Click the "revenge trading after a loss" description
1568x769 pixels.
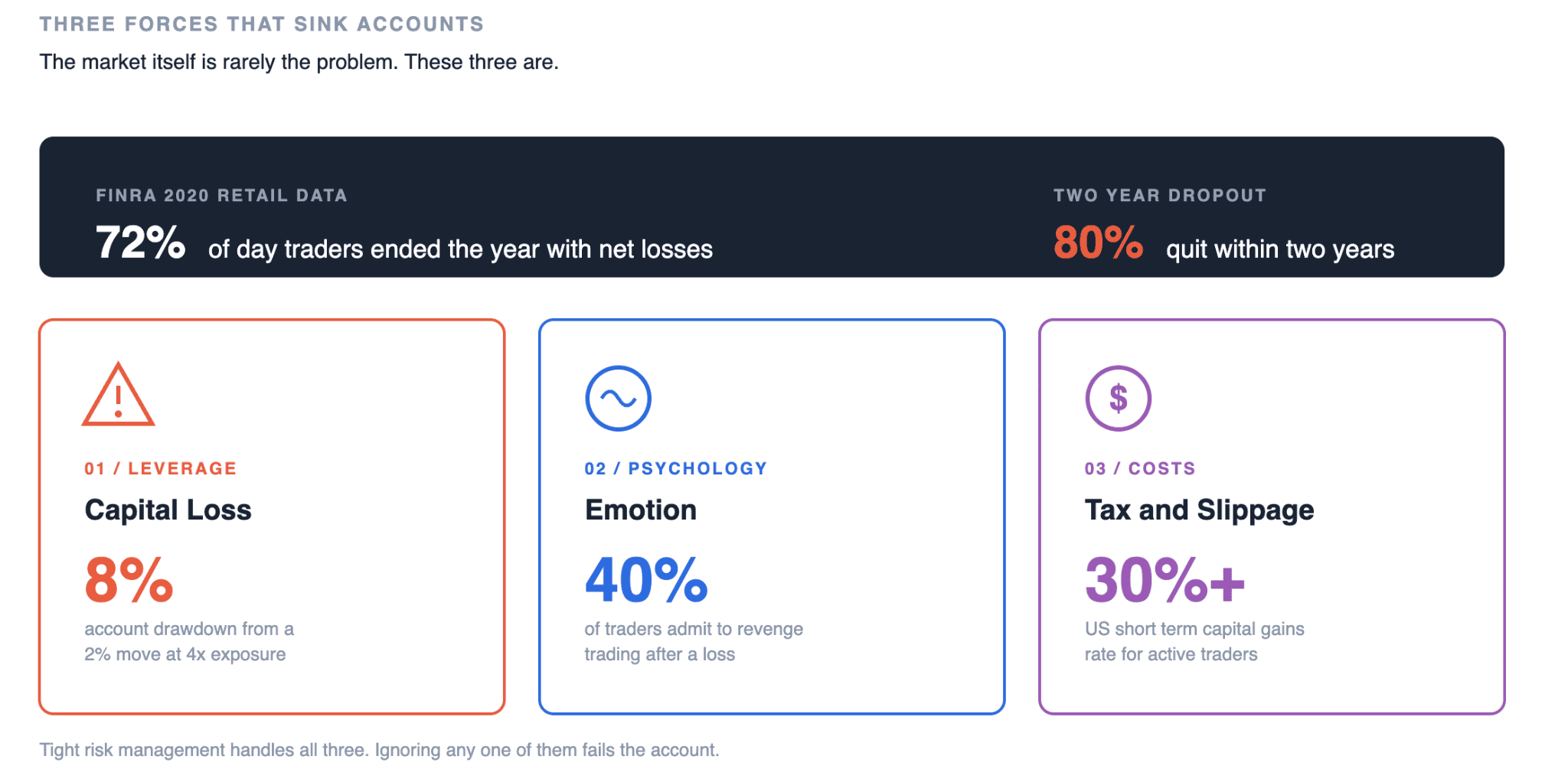[x=693, y=641]
